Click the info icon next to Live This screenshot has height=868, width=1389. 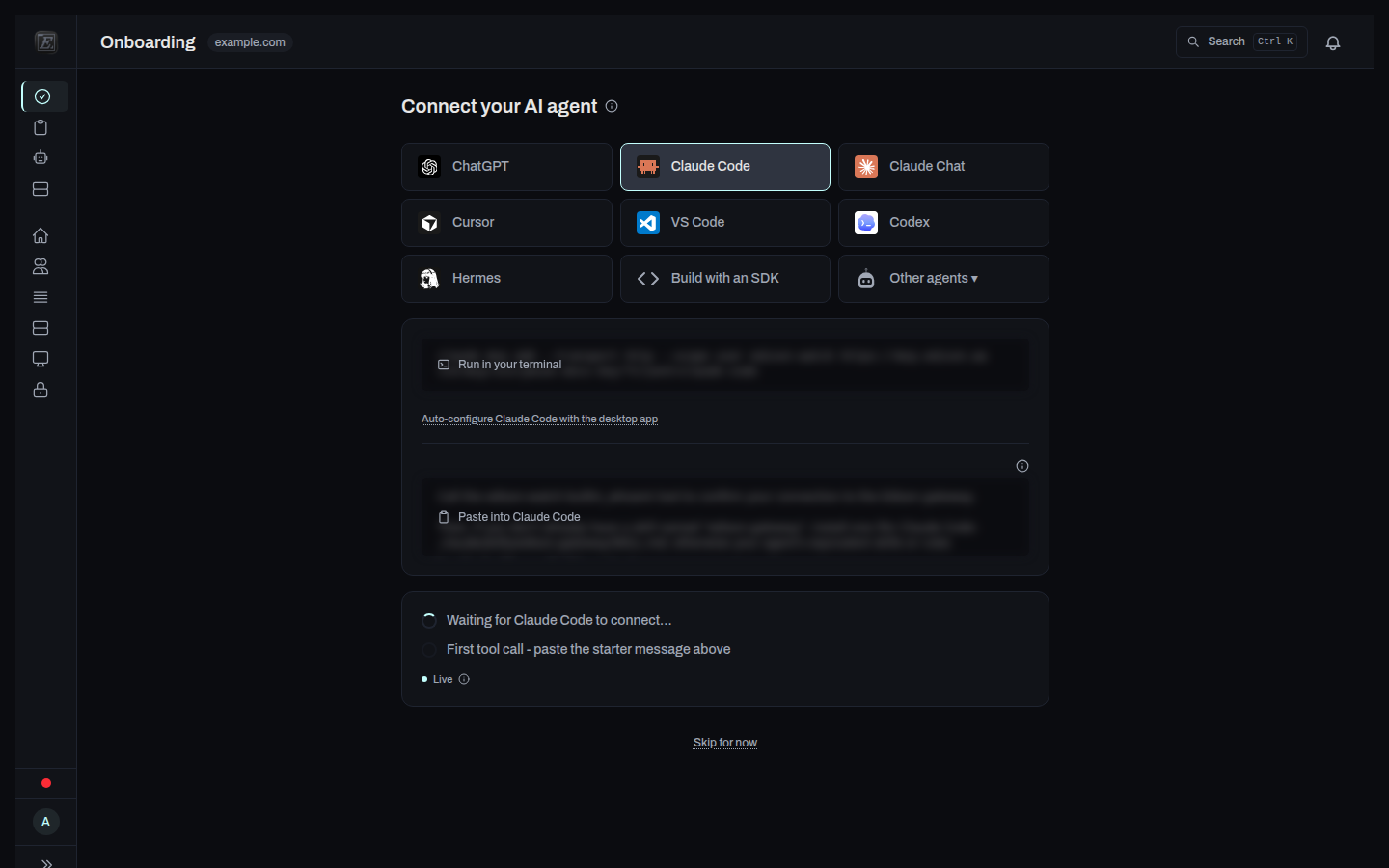tap(464, 679)
